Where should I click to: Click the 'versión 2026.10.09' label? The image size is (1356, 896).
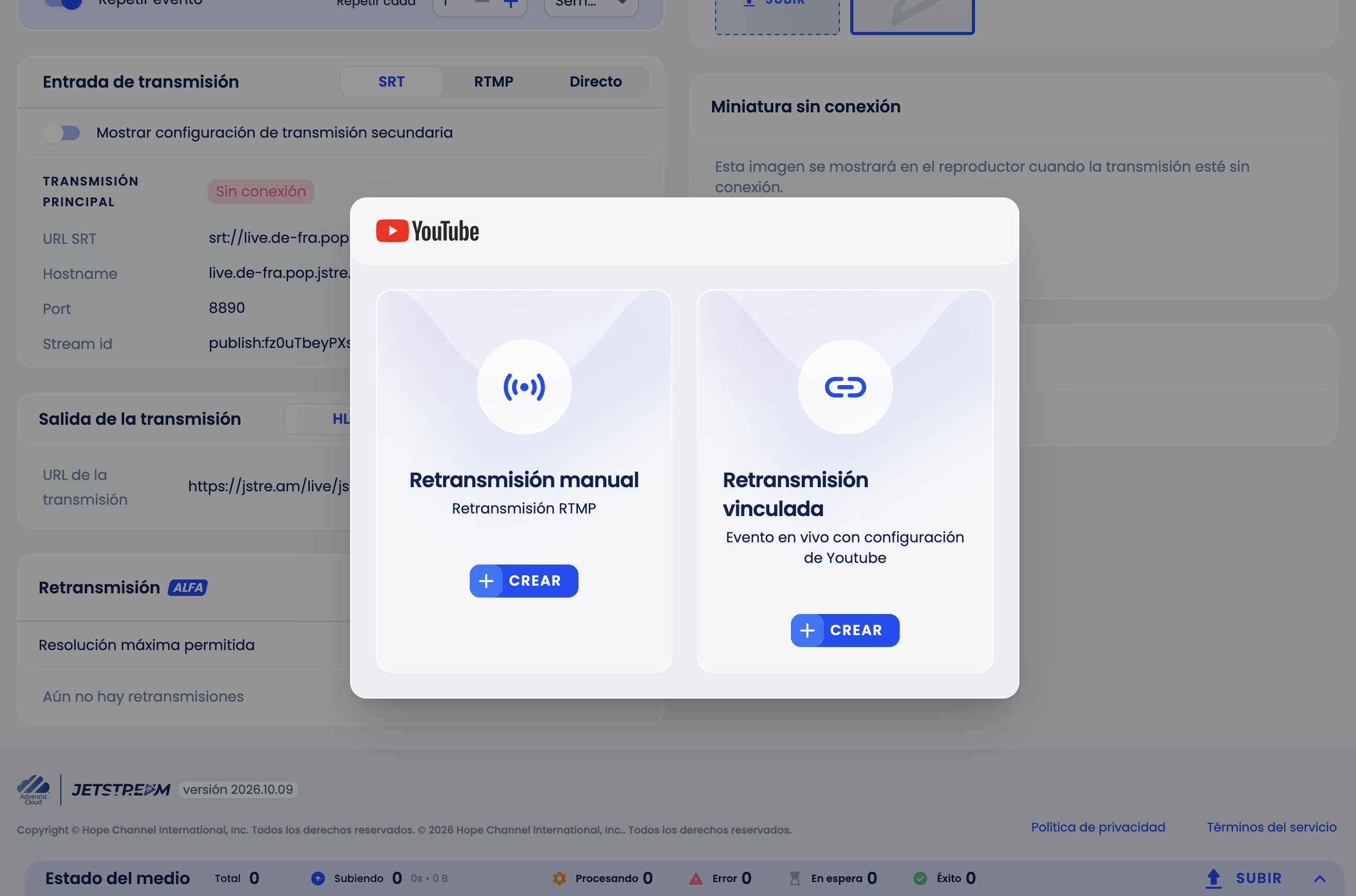point(238,790)
